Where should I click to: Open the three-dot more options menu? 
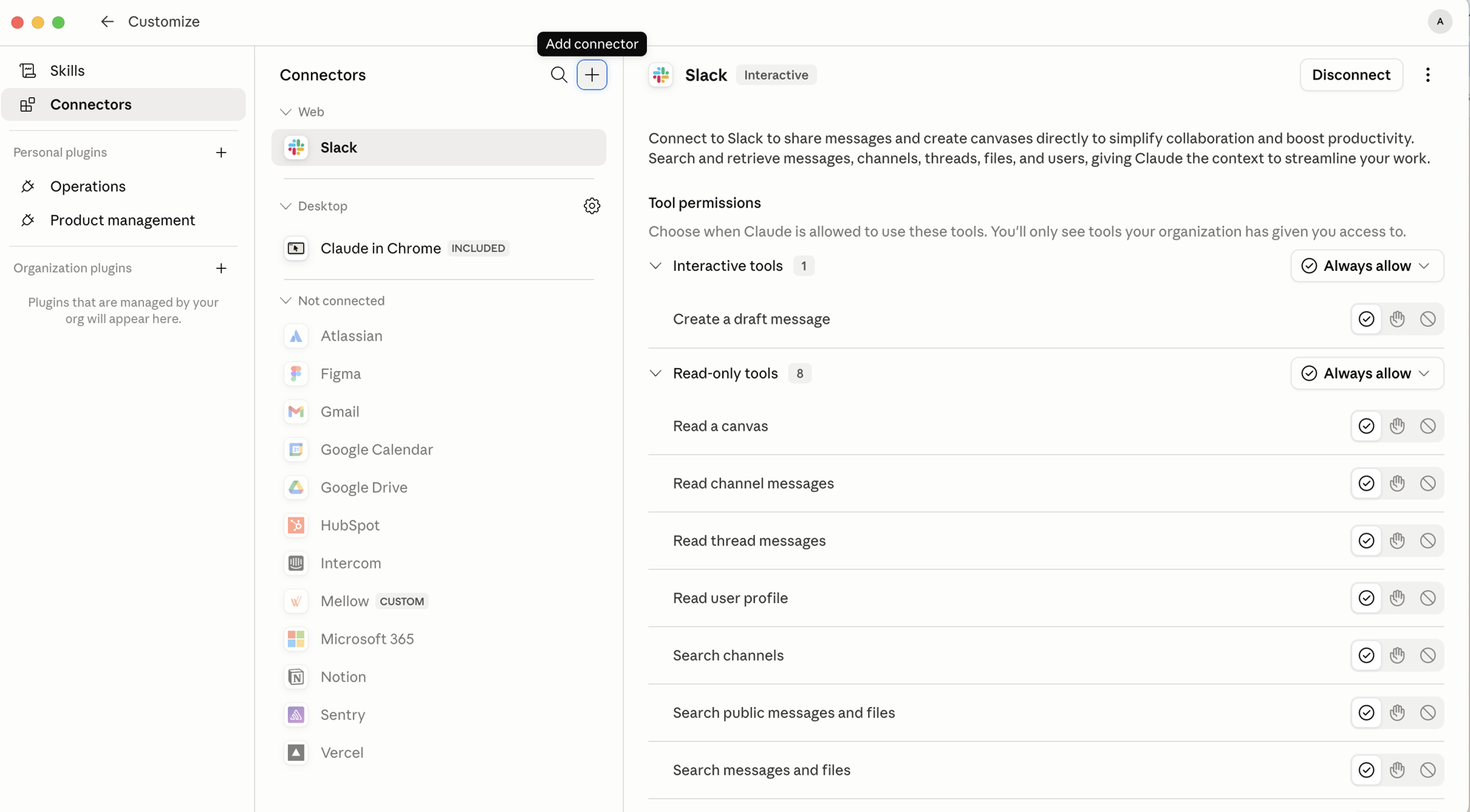(1427, 75)
